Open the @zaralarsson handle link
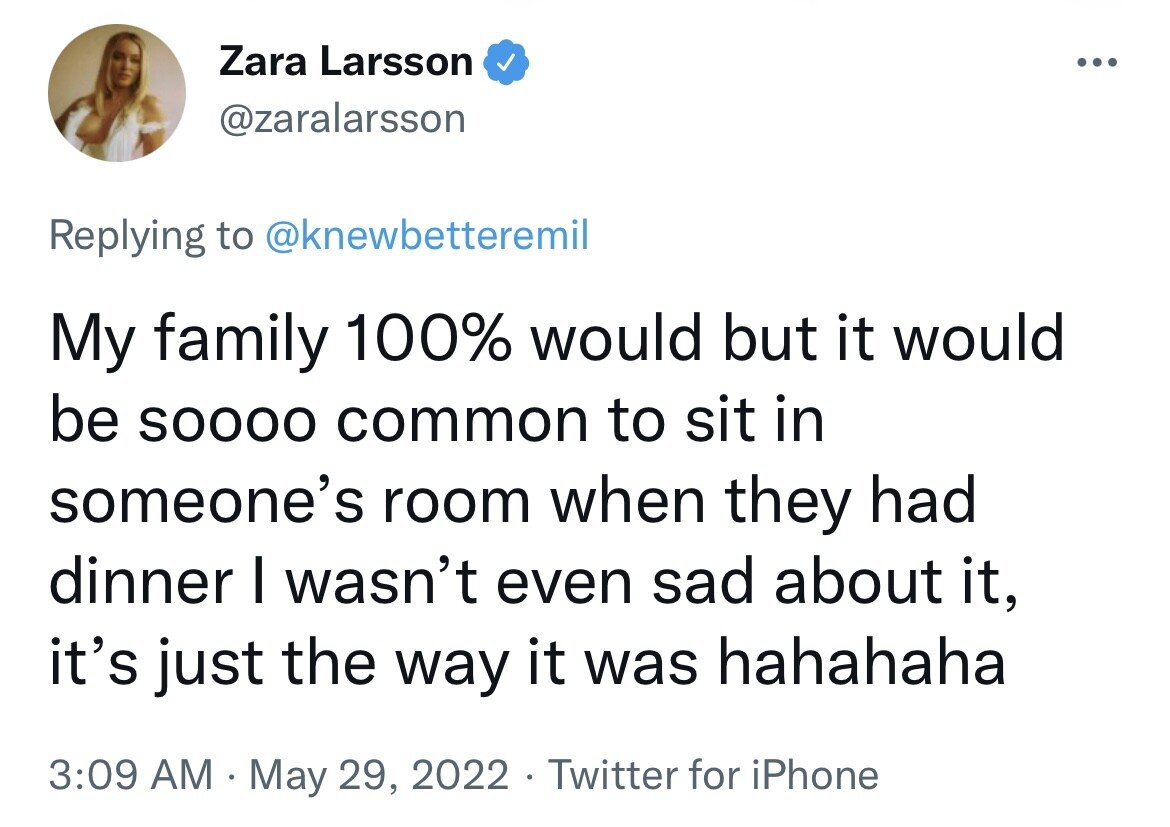This screenshot has height=827, width=1170. click(342, 119)
